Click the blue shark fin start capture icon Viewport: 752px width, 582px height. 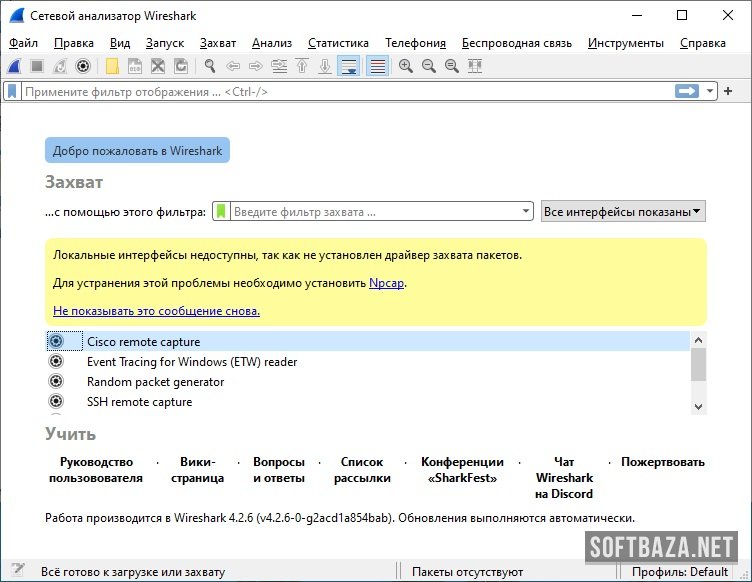[x=14, y=66]
